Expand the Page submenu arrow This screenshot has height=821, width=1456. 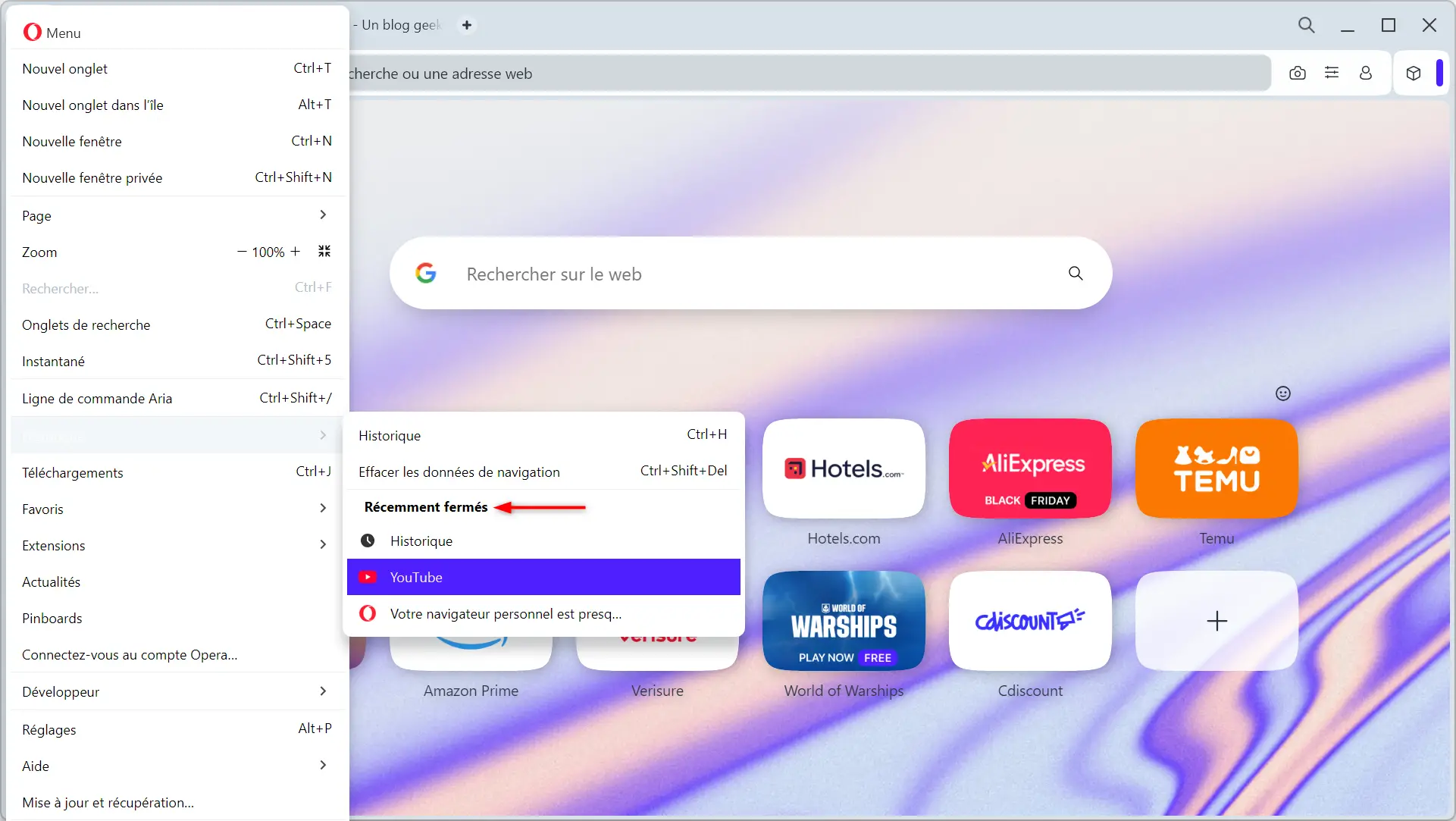[x=323, y=215]
